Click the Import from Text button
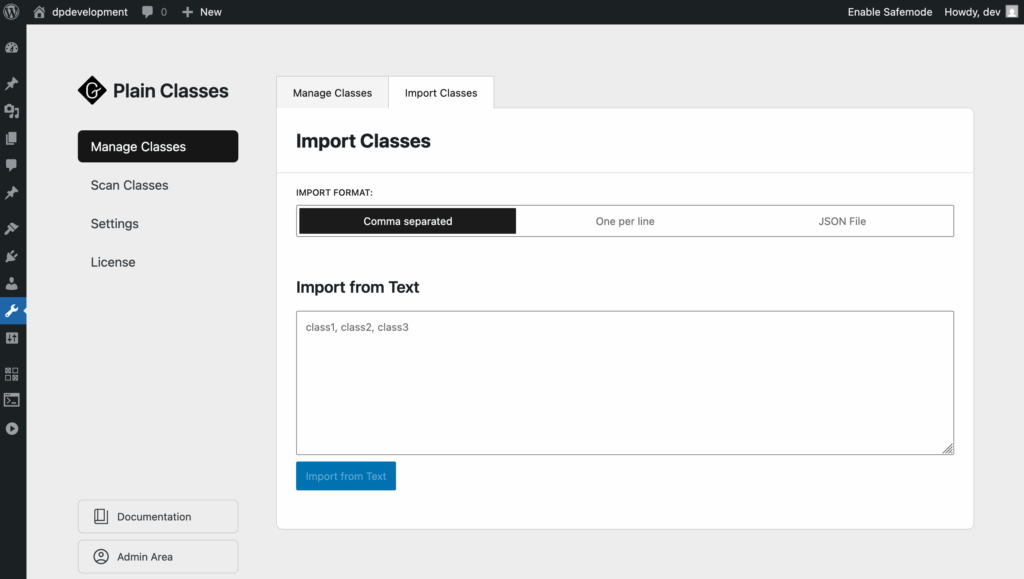 (346, 476)
